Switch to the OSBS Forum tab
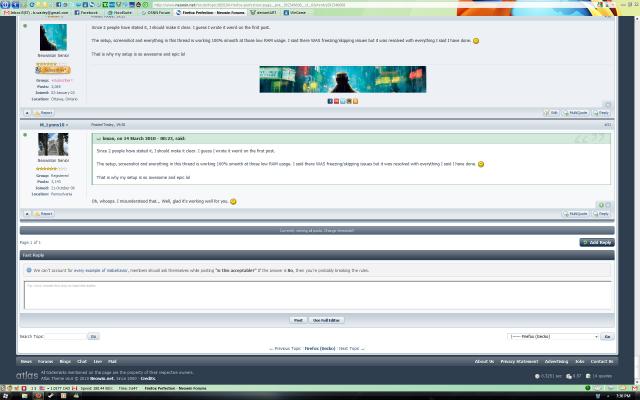The image size is (640, 400). [156, 13]
